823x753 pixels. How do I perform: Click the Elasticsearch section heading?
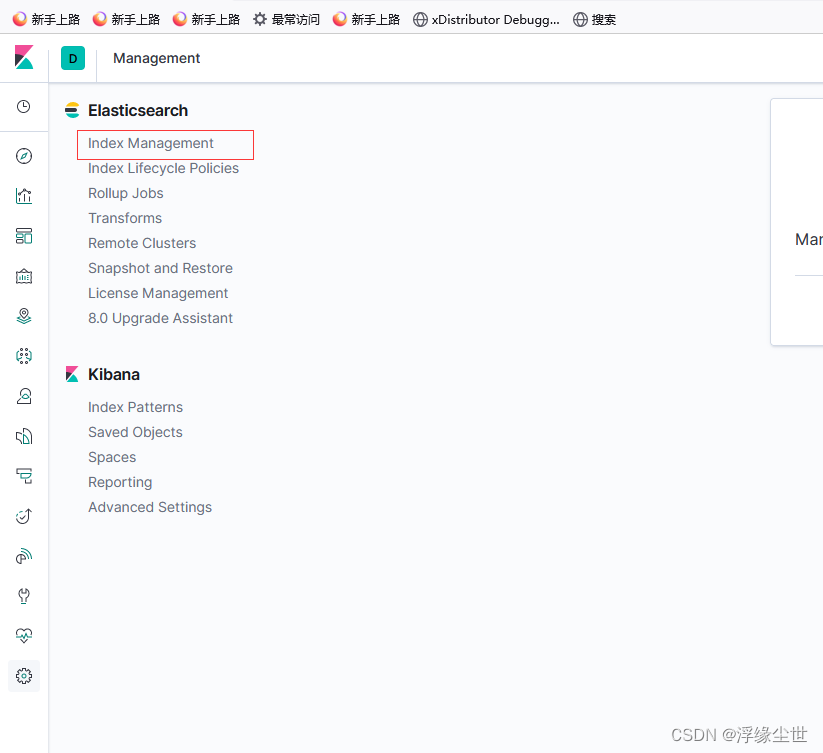pyautogui.click(x=138, y=111)
